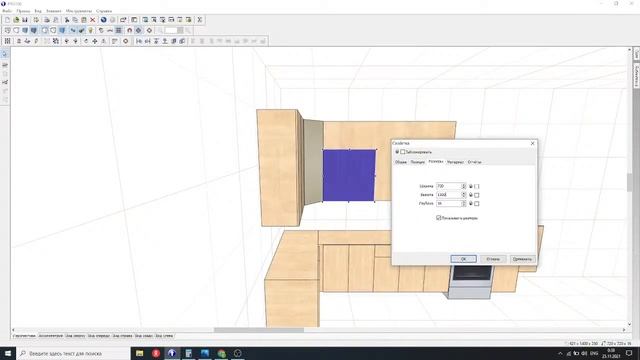Click the Windows taskbar search box
The height and width of the screenshot is (360, 640).
73,353
